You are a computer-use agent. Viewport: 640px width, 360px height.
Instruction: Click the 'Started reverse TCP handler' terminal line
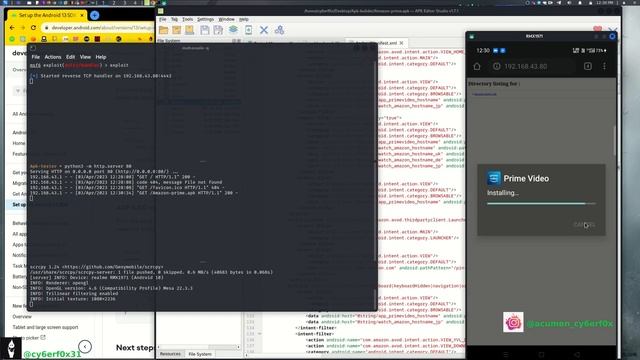pos(101,76)
